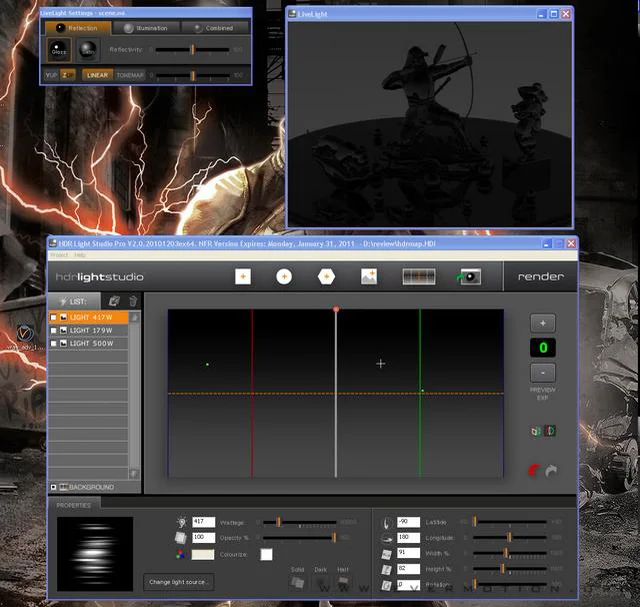
Task: Toggle the BACKGROUND checkbox
Action: 53,487
